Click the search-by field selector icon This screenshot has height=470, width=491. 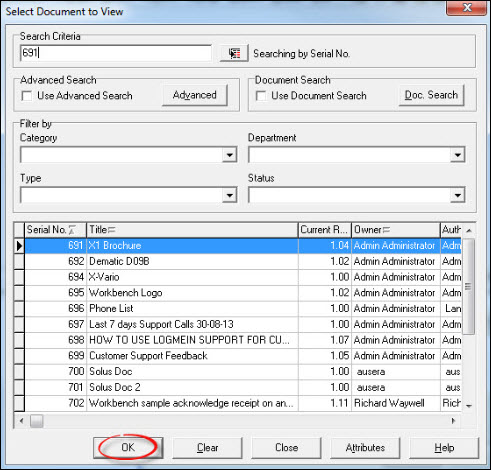(234, 53)
